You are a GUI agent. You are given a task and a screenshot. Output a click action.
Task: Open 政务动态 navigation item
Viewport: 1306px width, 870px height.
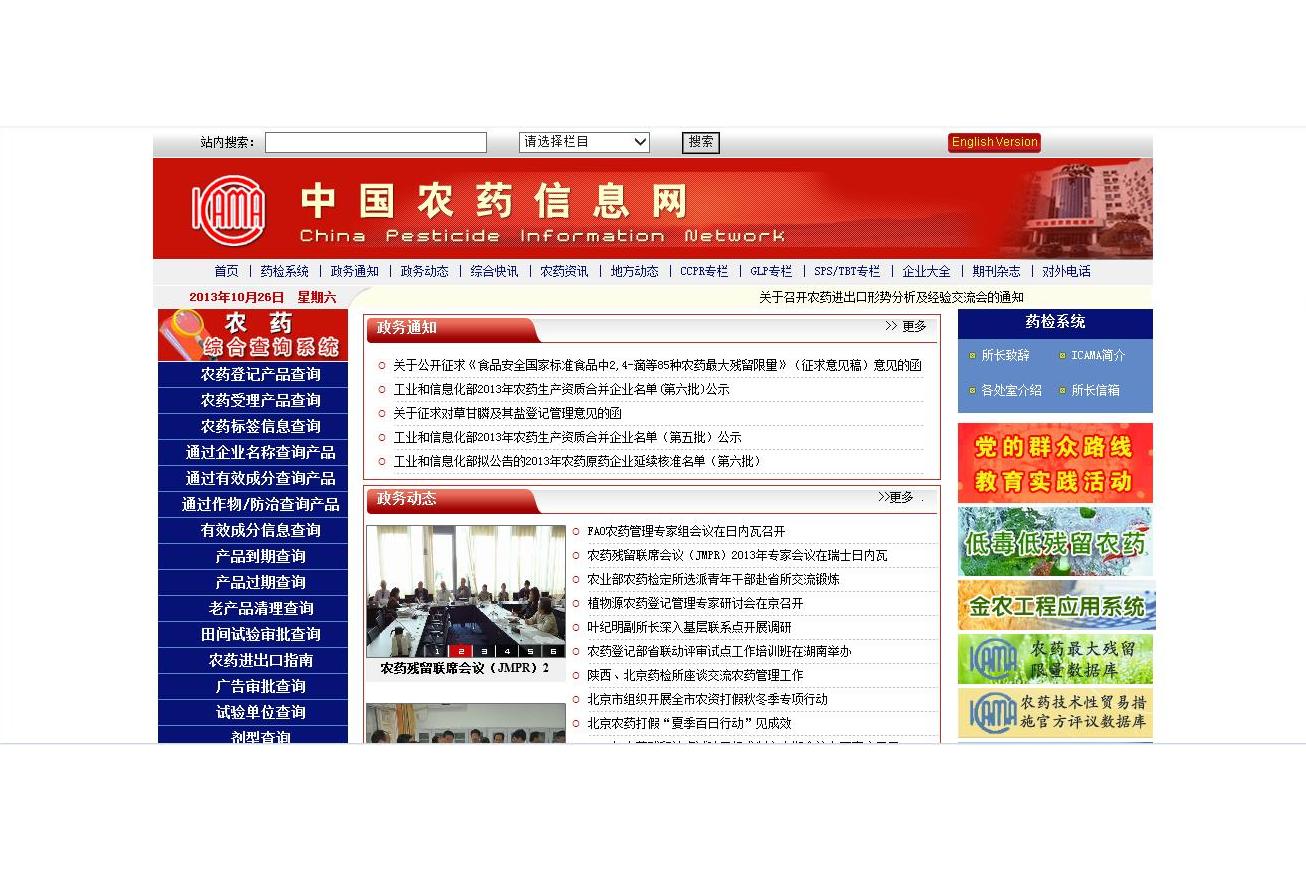(x=425, y=271)
